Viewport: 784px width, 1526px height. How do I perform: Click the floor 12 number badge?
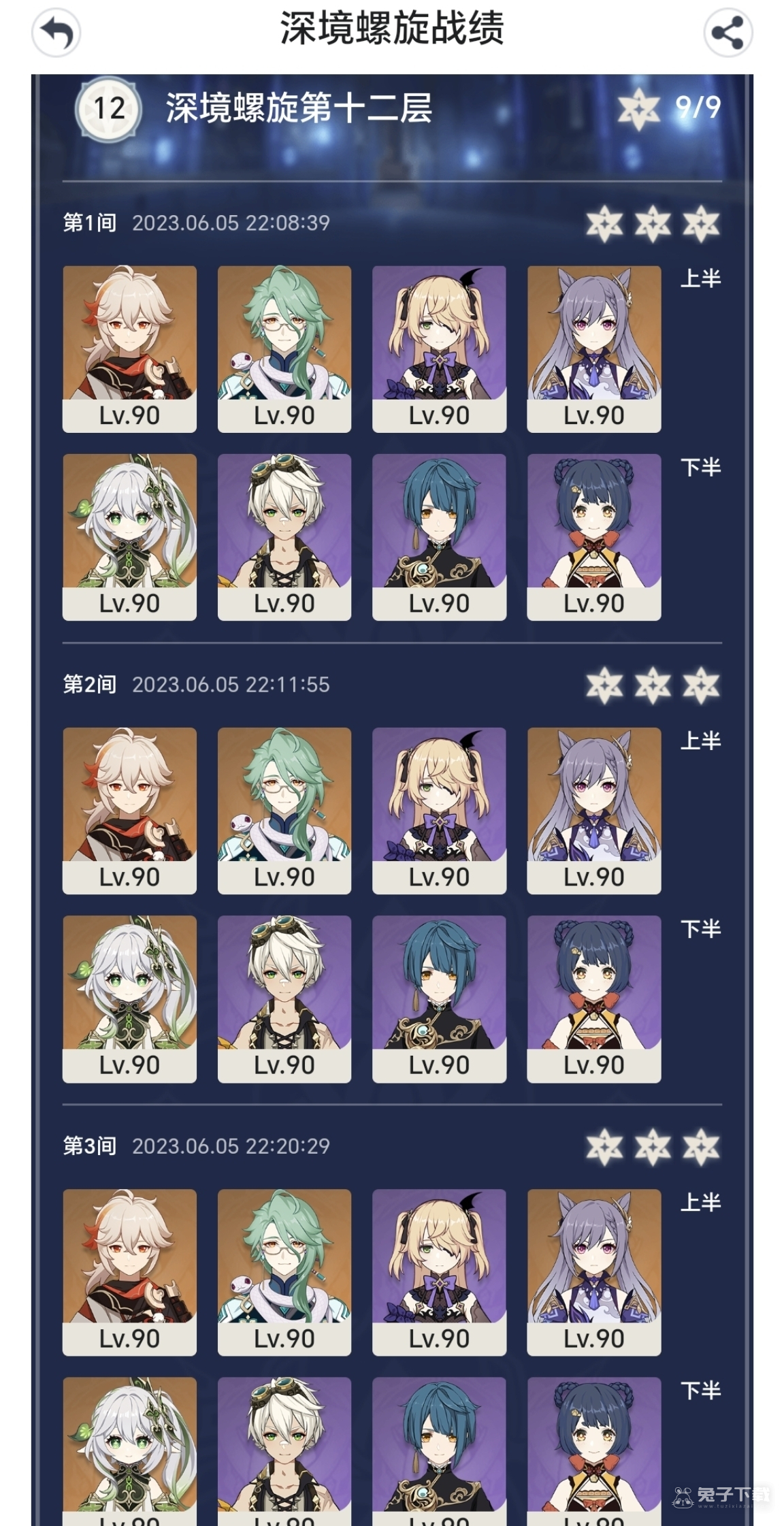point(109,108)
